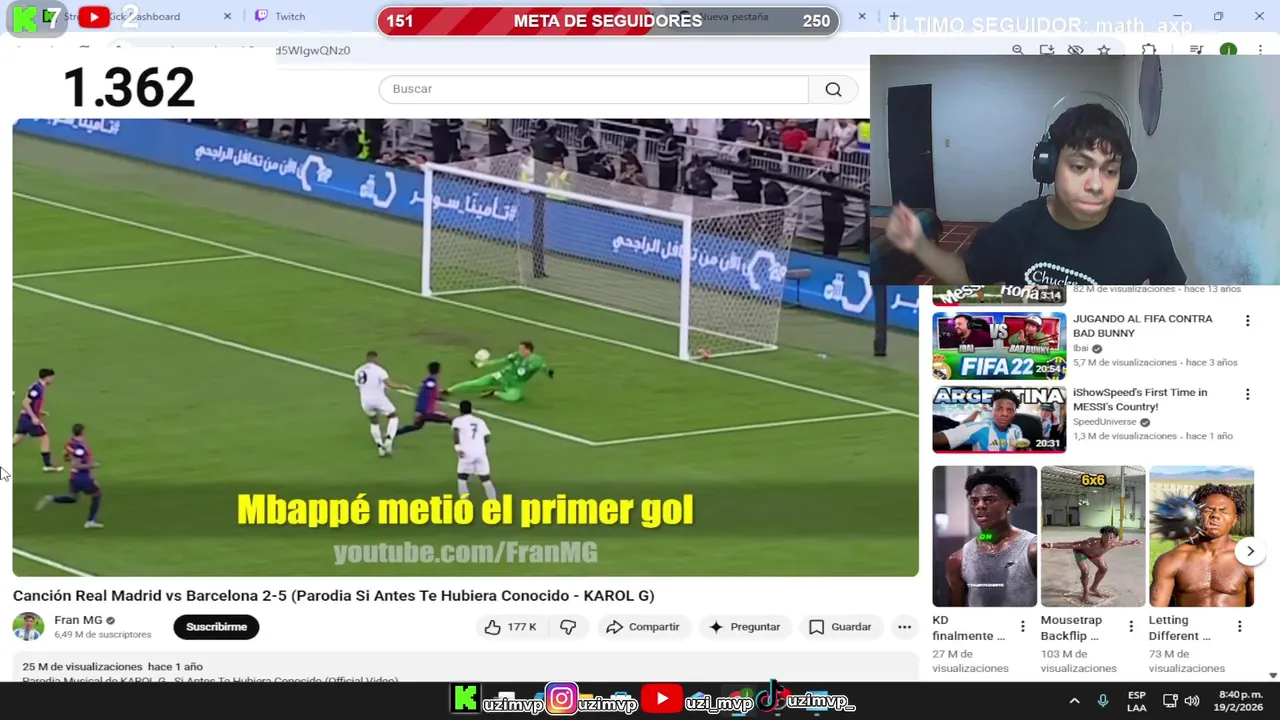Visit the Fran MG channel name link
The image size is (1280, 720).
pos(78,620)
